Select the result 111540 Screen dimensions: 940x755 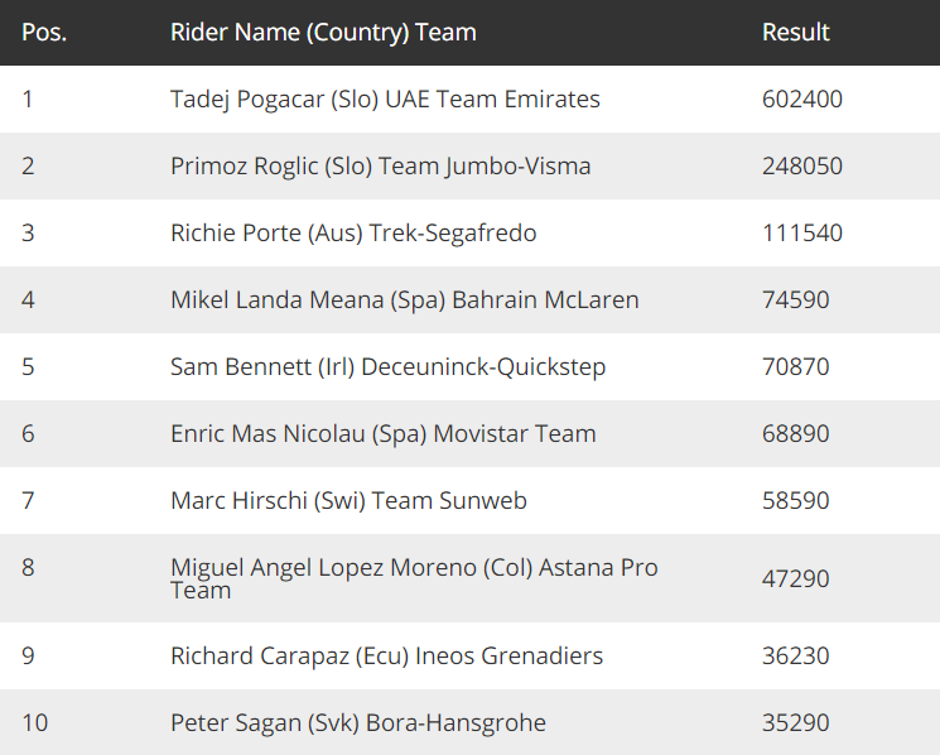[x=802, y=233]
